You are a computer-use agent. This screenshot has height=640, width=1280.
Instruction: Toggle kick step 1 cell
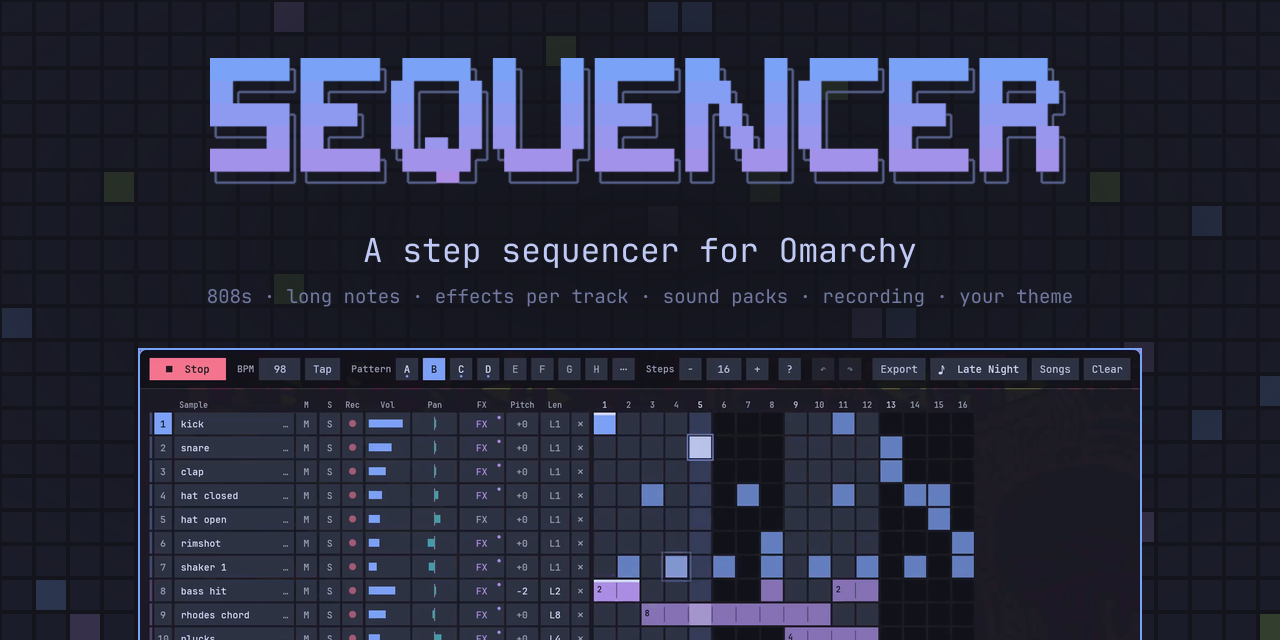click(605, 424)
